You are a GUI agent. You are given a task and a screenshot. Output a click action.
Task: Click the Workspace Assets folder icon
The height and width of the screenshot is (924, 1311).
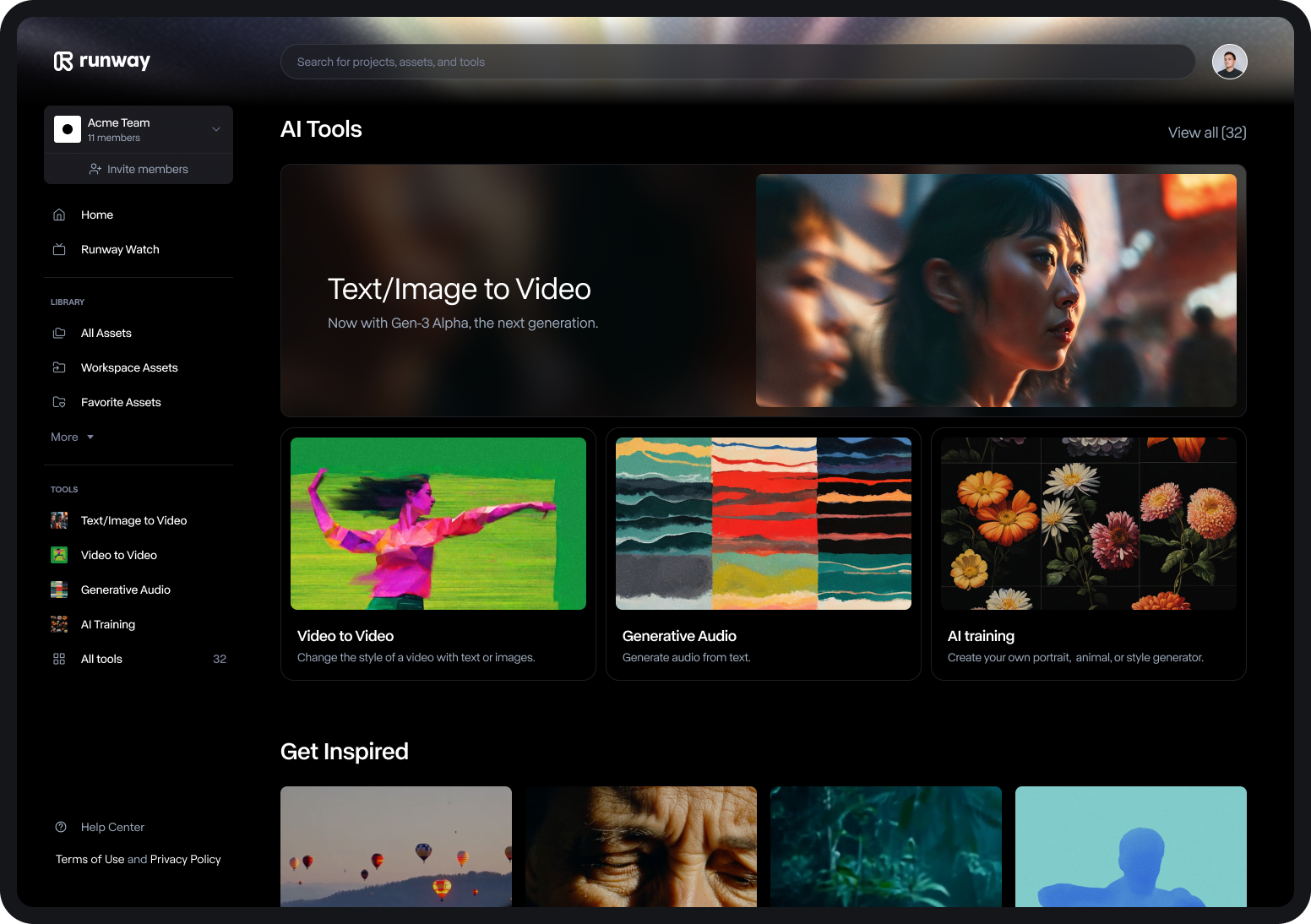[59, 367]
